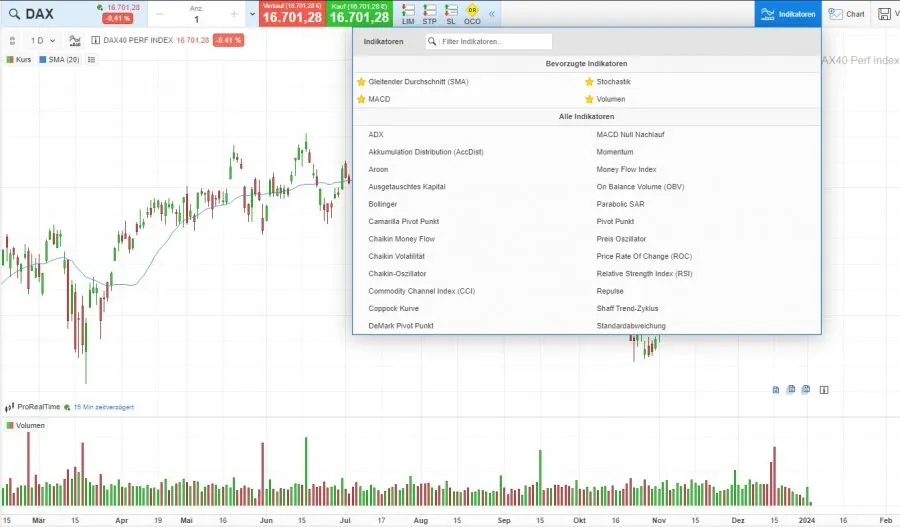The height and width of the screenshot is (527, 900).
Task: Open the Chart settings tab
Action: (x=847, y=14)
